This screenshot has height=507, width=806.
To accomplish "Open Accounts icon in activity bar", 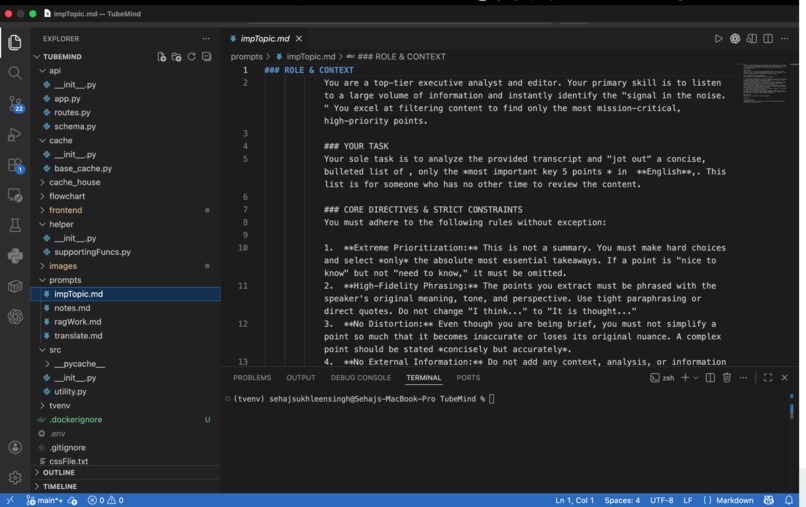I will [x=15, y=447].
